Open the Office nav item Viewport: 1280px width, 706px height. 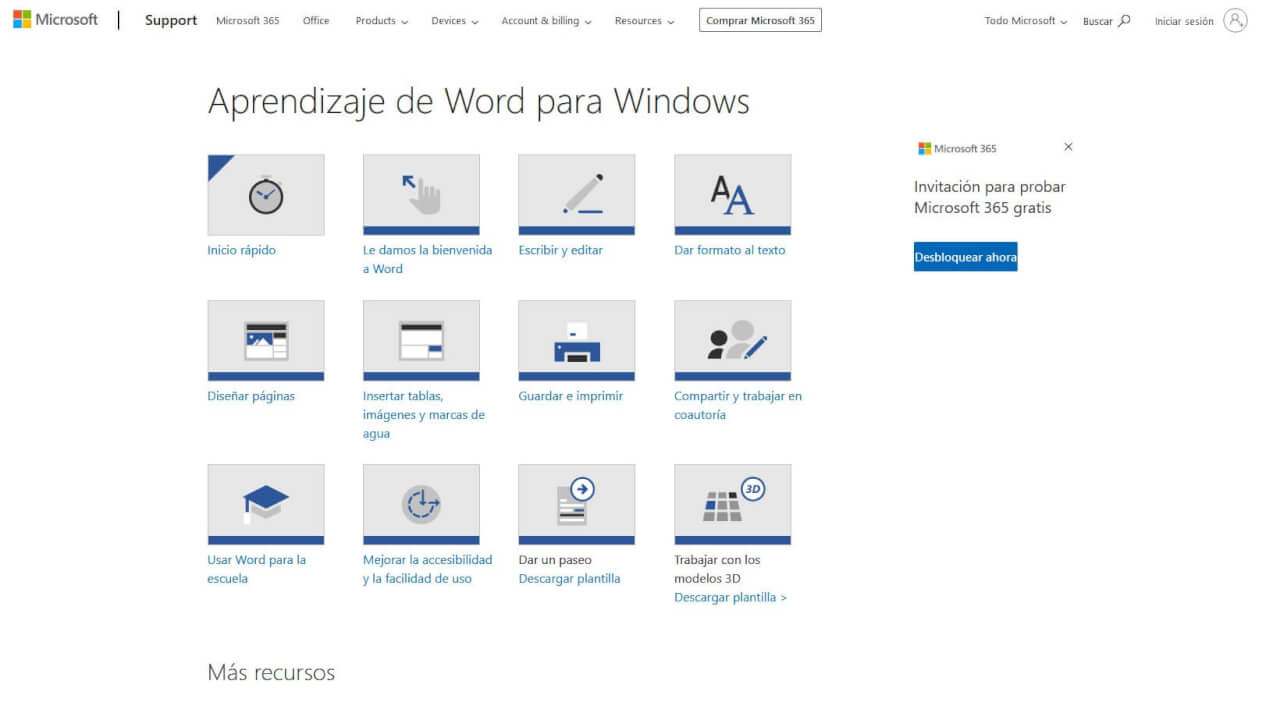click(x=316, y=21)
